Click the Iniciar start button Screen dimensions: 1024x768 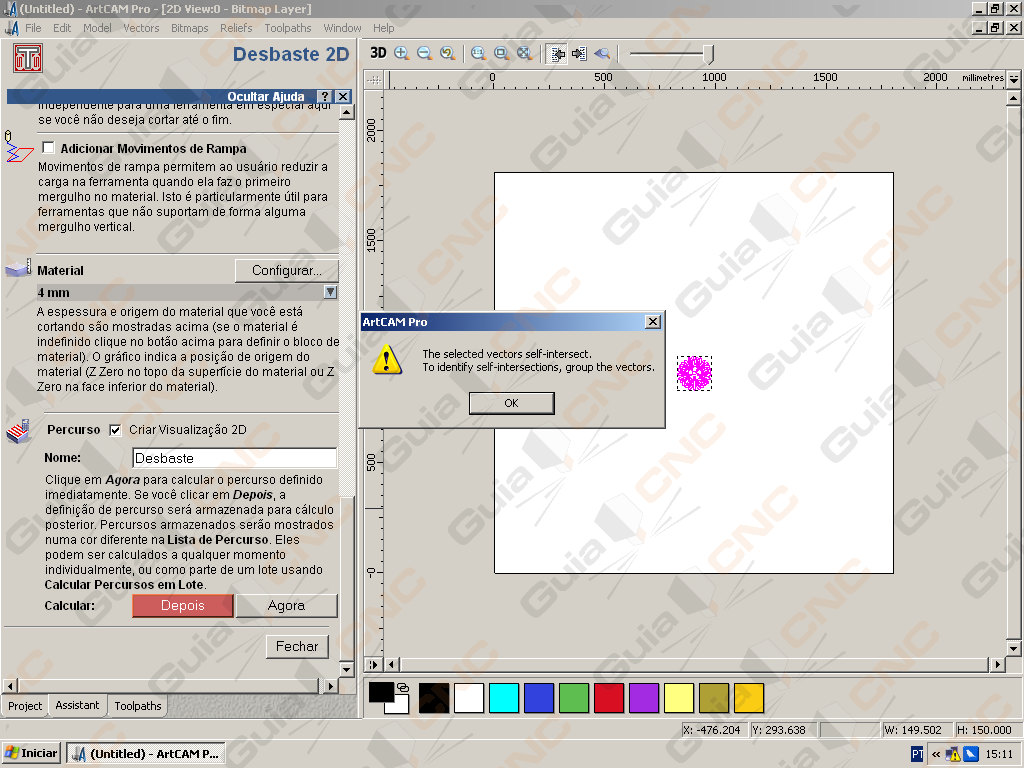tap(31, 753)
